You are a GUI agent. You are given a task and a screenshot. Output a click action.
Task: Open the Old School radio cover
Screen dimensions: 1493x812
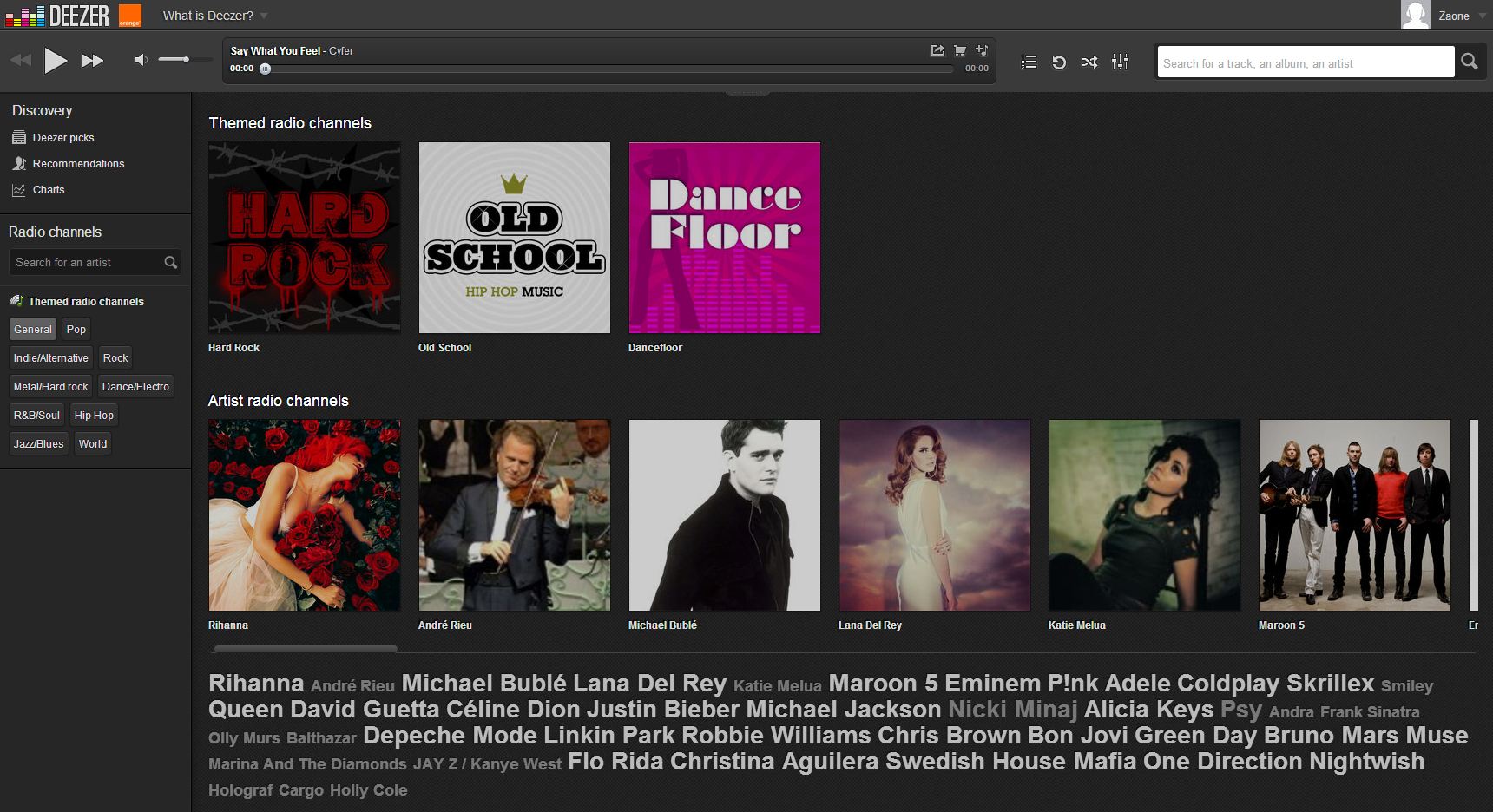point(515,238)
